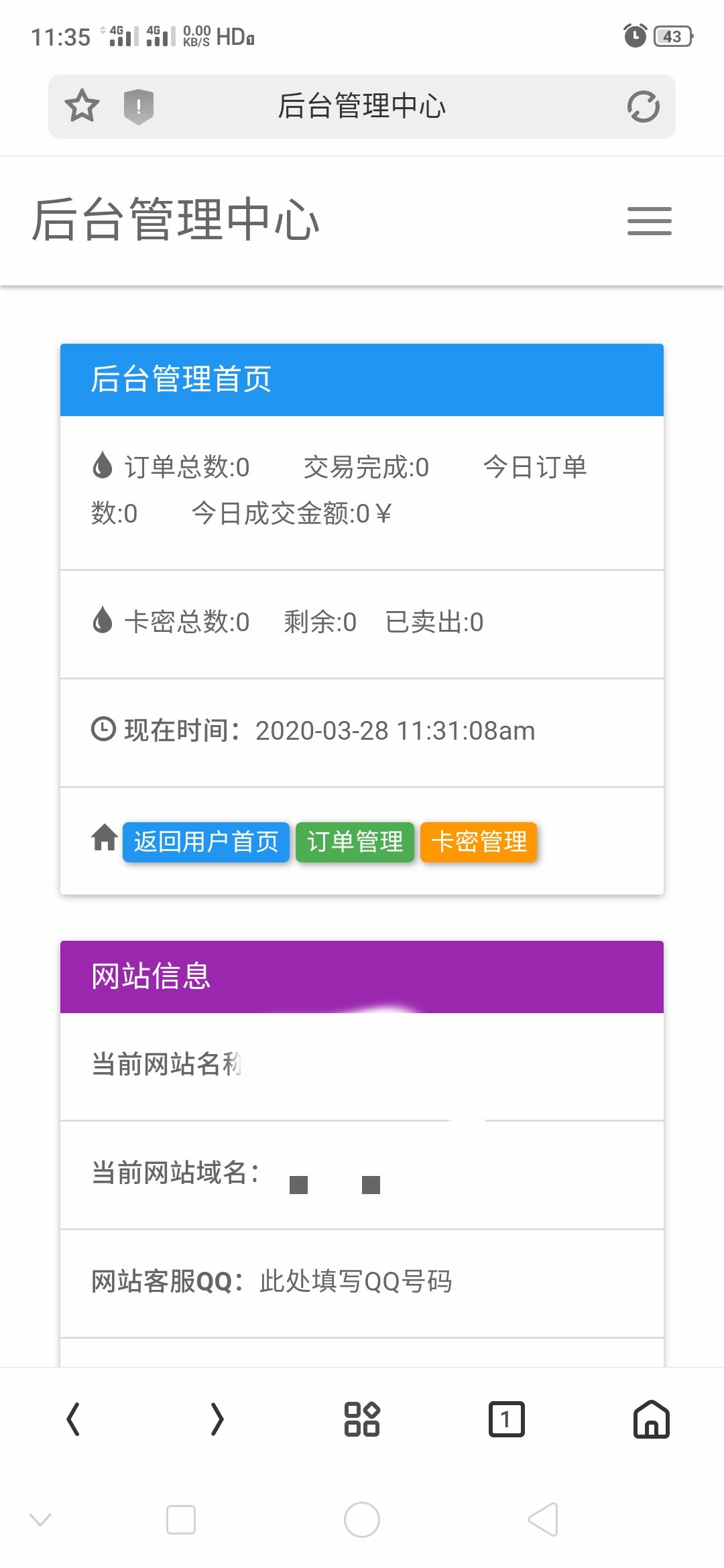
Task: Bookmark page with the star icon
Action: pos(82,106)
